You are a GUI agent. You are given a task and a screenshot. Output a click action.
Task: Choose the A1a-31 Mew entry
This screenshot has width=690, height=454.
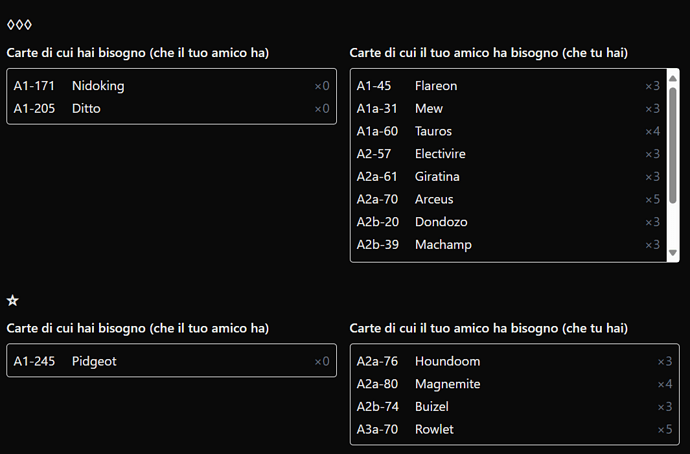pyautogui.click(x=508, y=109)
